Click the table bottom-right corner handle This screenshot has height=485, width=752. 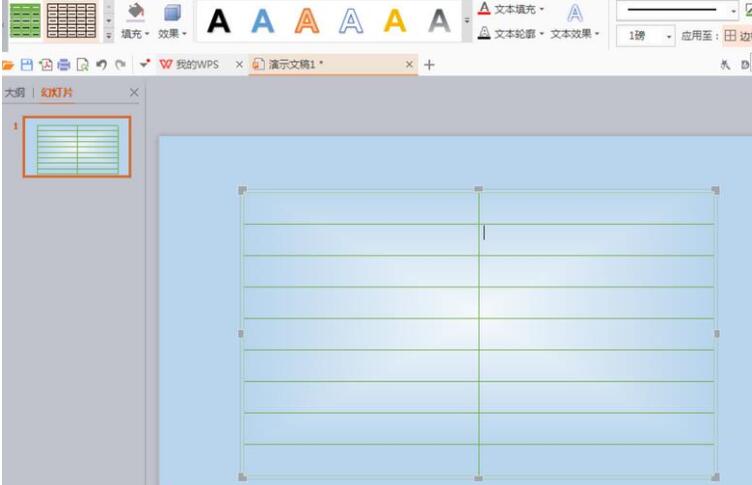coord(716,477)
